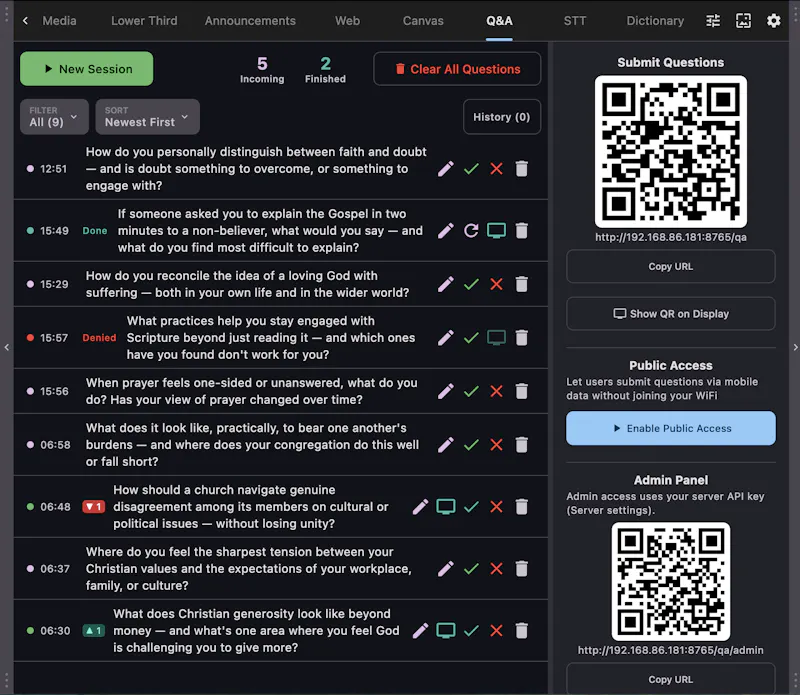This screenshot has height=695, width=800.
Task: Delete the Scripture practices question
Action: pos(521,338)
